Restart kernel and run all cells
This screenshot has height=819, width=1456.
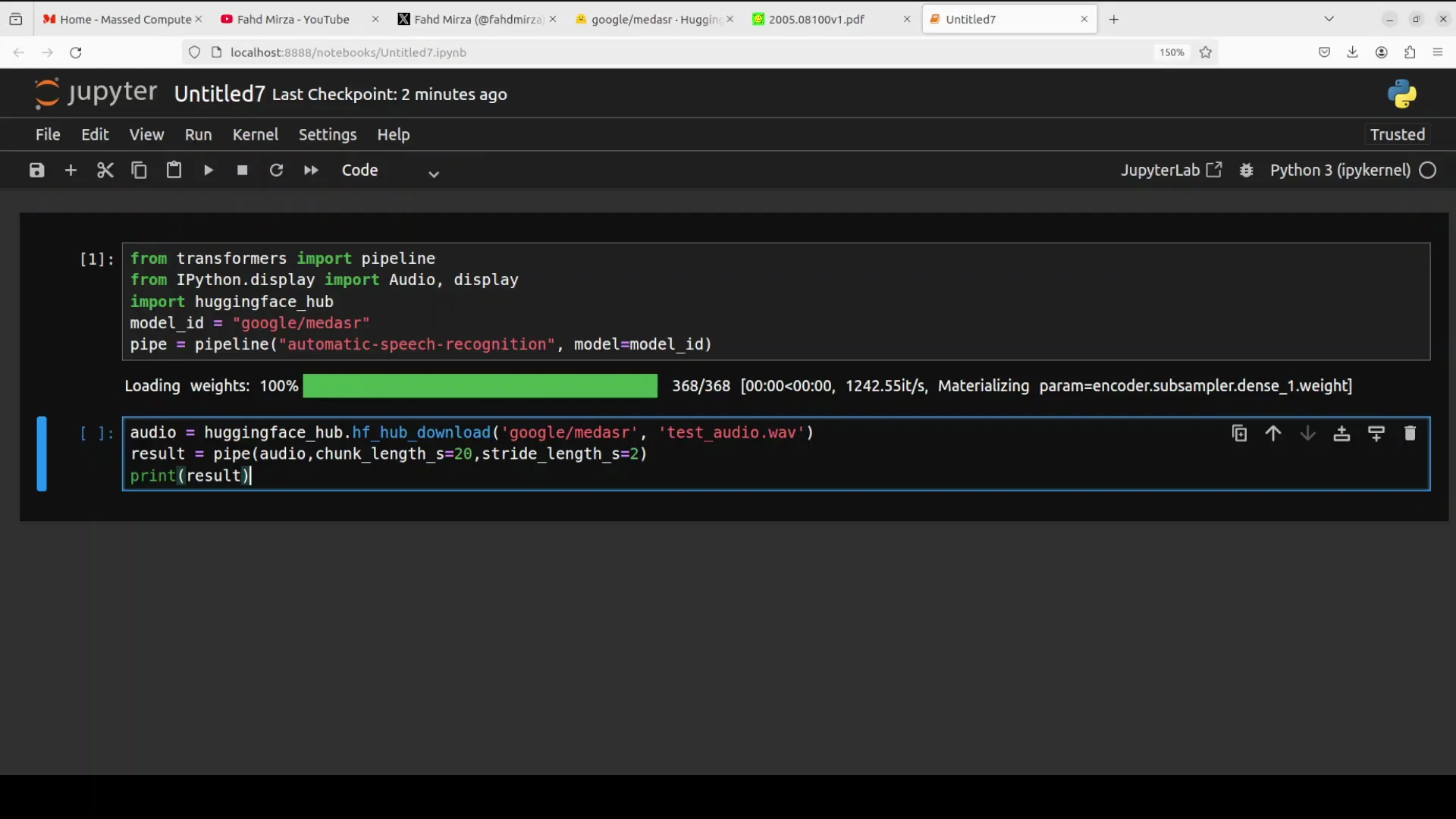click(311, 170)
